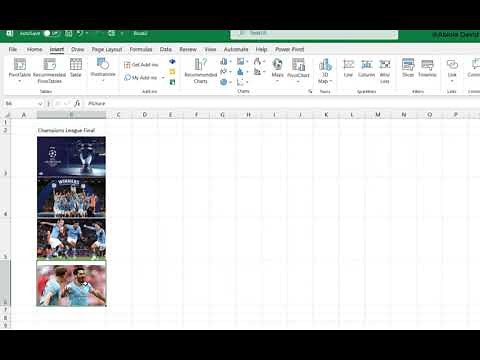Click the 3D Map icon
This screenshot has height=360, width=480.
(325, 64)
